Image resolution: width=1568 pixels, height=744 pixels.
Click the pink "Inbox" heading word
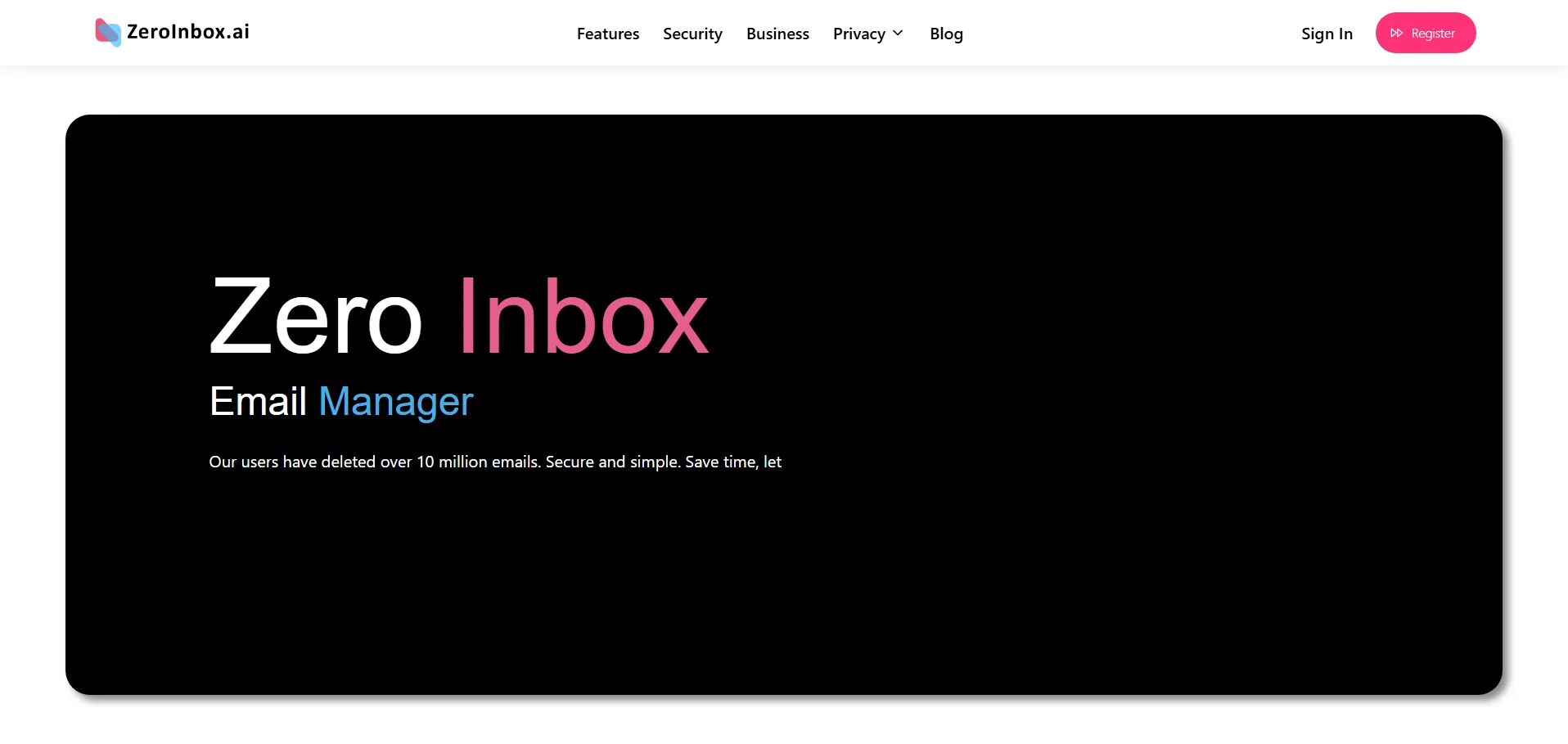(583, 318)
